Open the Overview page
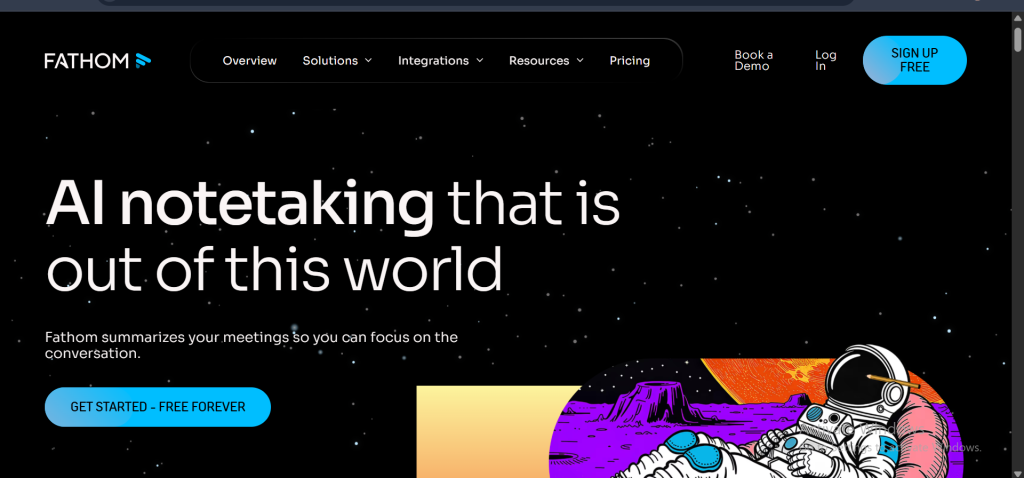 [x=249, y=61]
